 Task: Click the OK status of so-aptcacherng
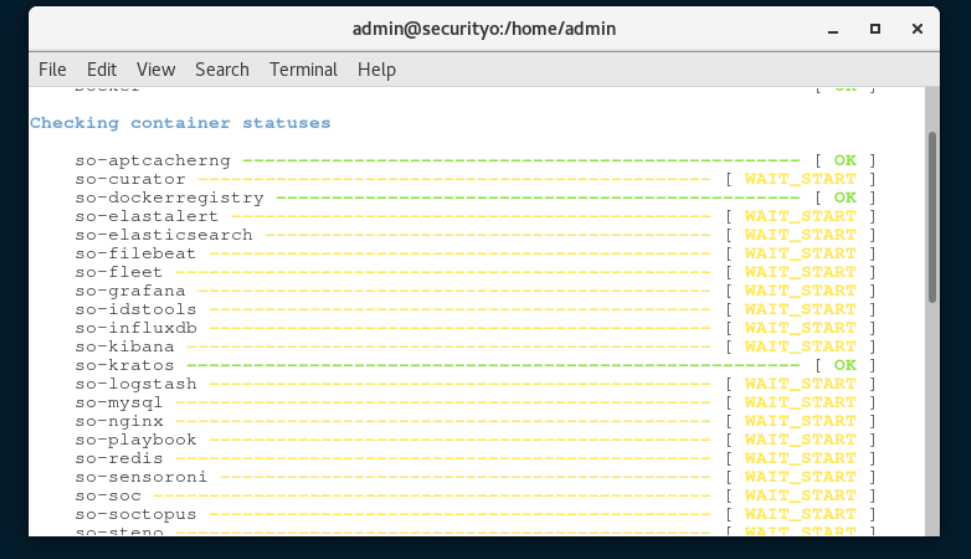pyautogui.click(x=845, y=160)
